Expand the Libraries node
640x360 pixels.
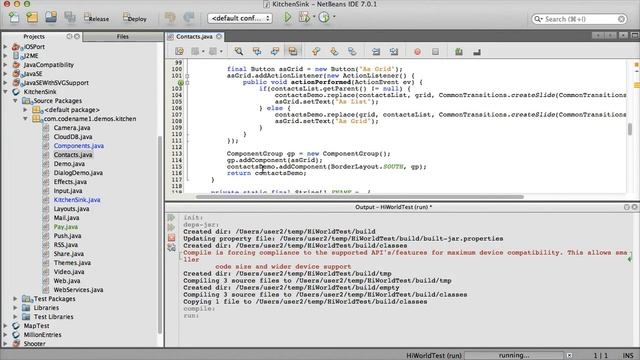click(15, 308)
